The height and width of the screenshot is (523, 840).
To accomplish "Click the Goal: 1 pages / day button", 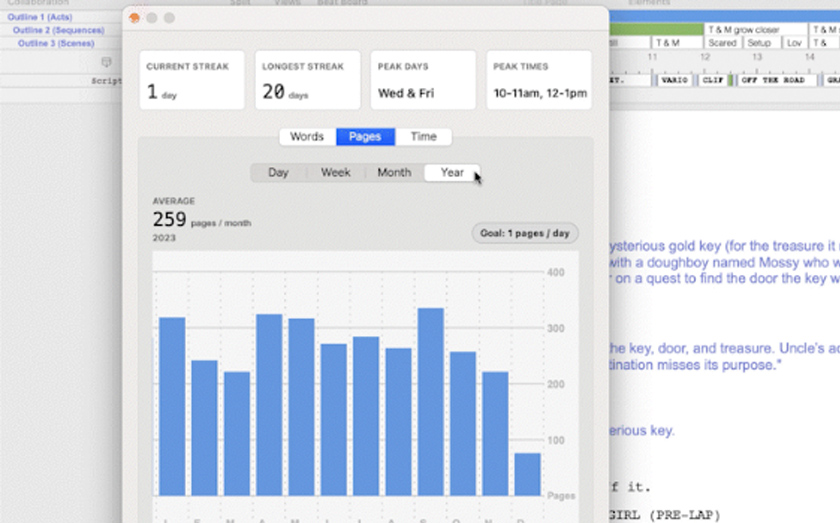I will pyautogui.click(x=524, y=233).
